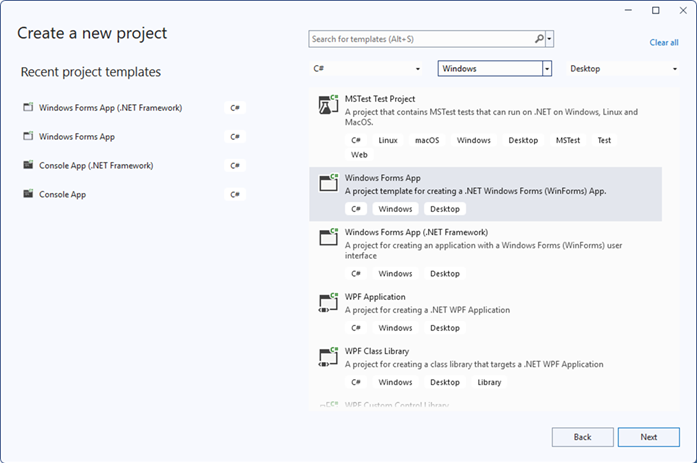Viewport: 697px width, 463px height.
Task: Click Windows tag under selected Windows Forms App
Action: point(395,209)
